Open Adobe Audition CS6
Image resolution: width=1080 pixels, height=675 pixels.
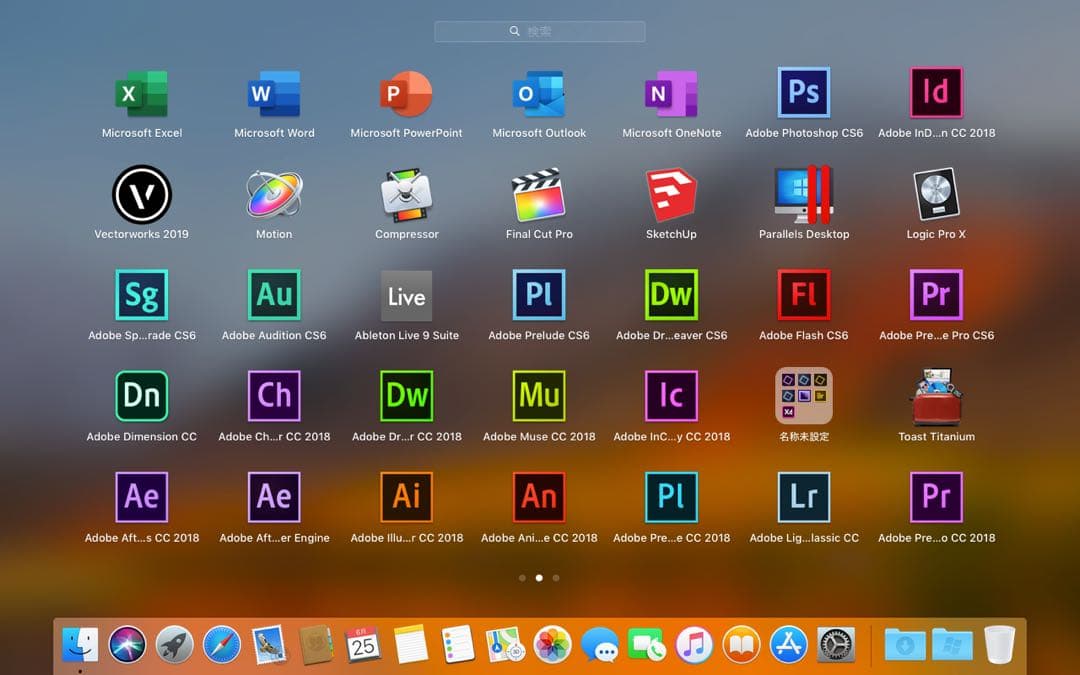tap(274, 295)
